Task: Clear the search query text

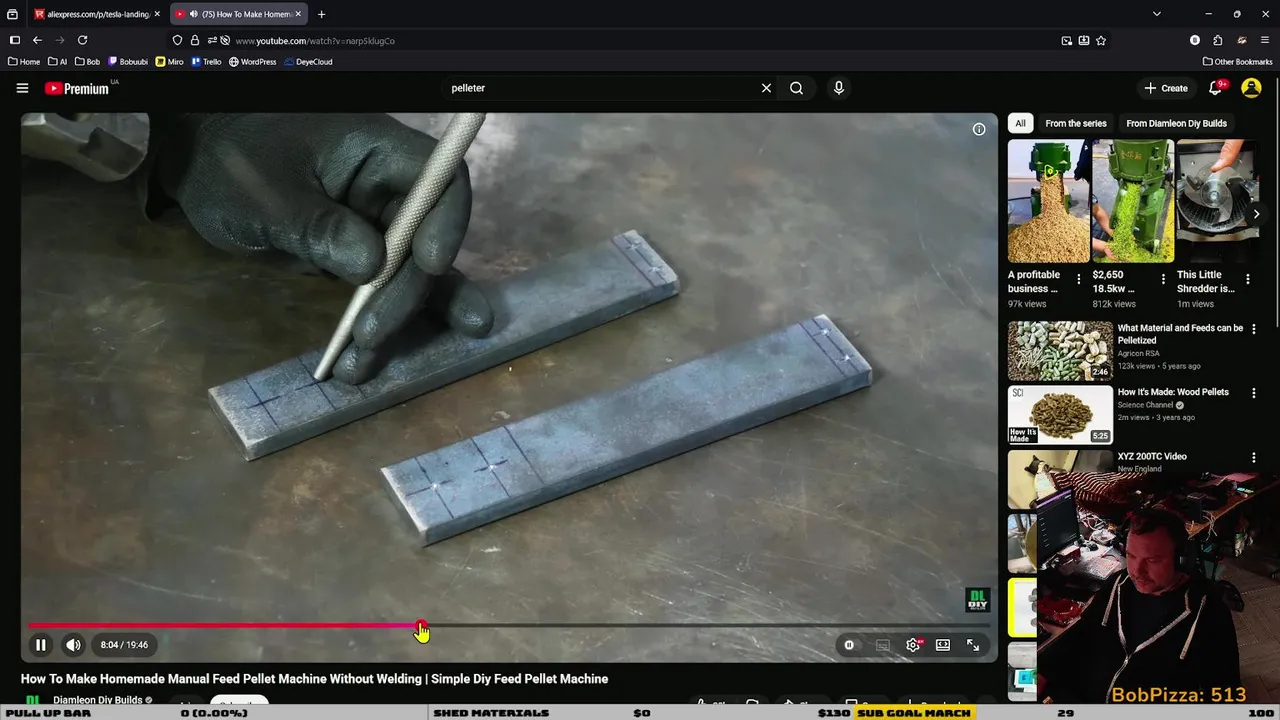Action: [766, 88]
